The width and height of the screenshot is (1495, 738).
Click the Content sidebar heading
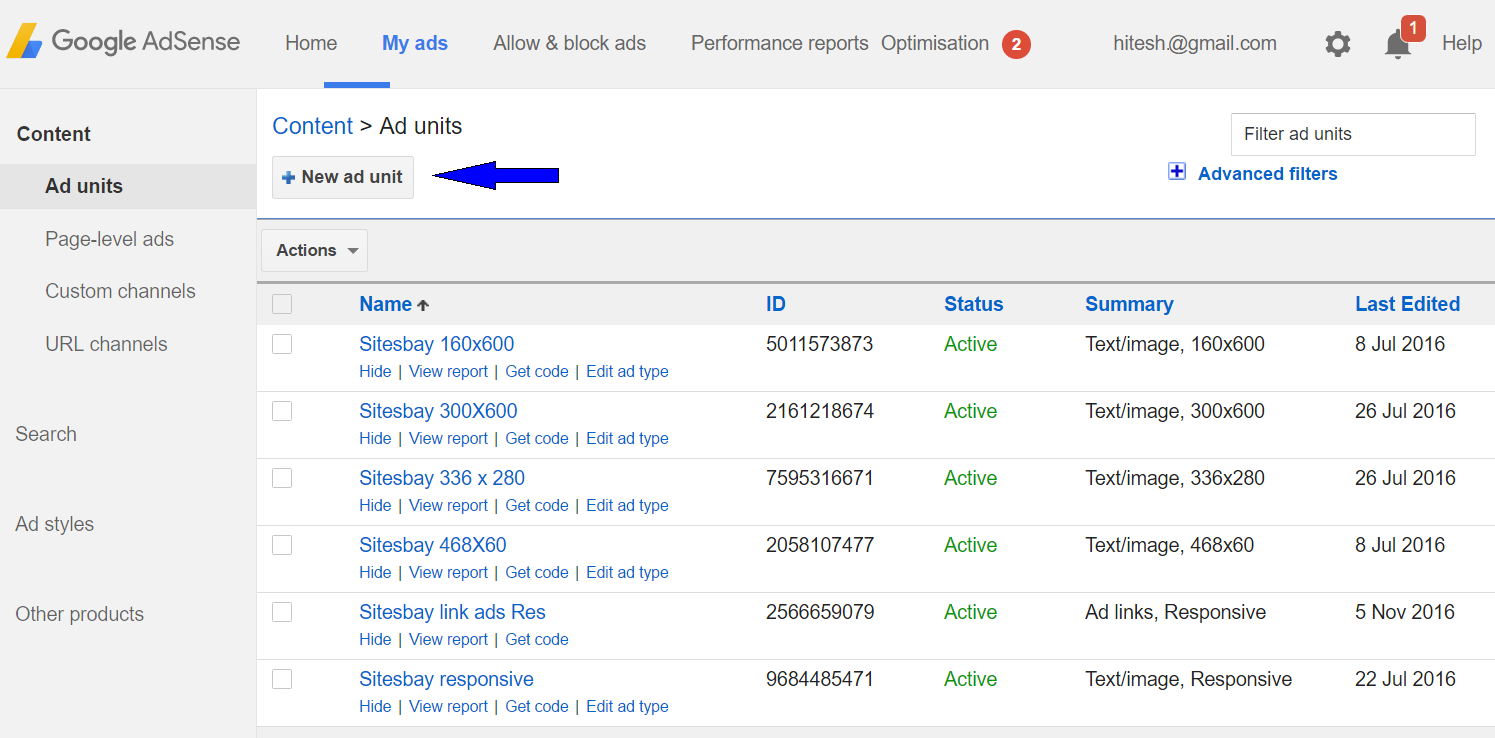pos(54,134)
